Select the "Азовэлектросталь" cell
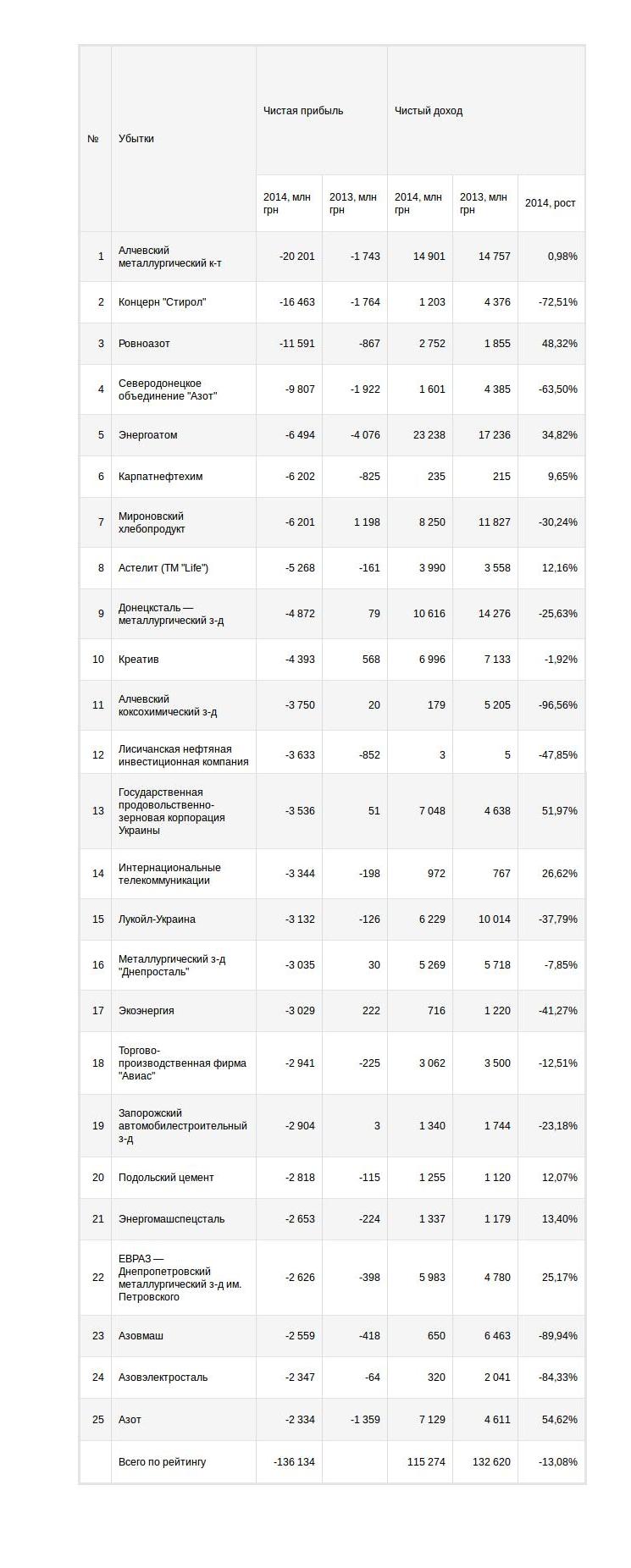The image size is (631, 1568). 163,1378
